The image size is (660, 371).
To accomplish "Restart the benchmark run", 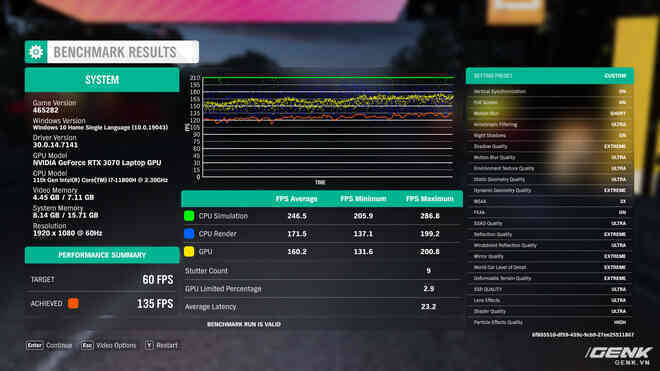I will click(x=167, y=345).
